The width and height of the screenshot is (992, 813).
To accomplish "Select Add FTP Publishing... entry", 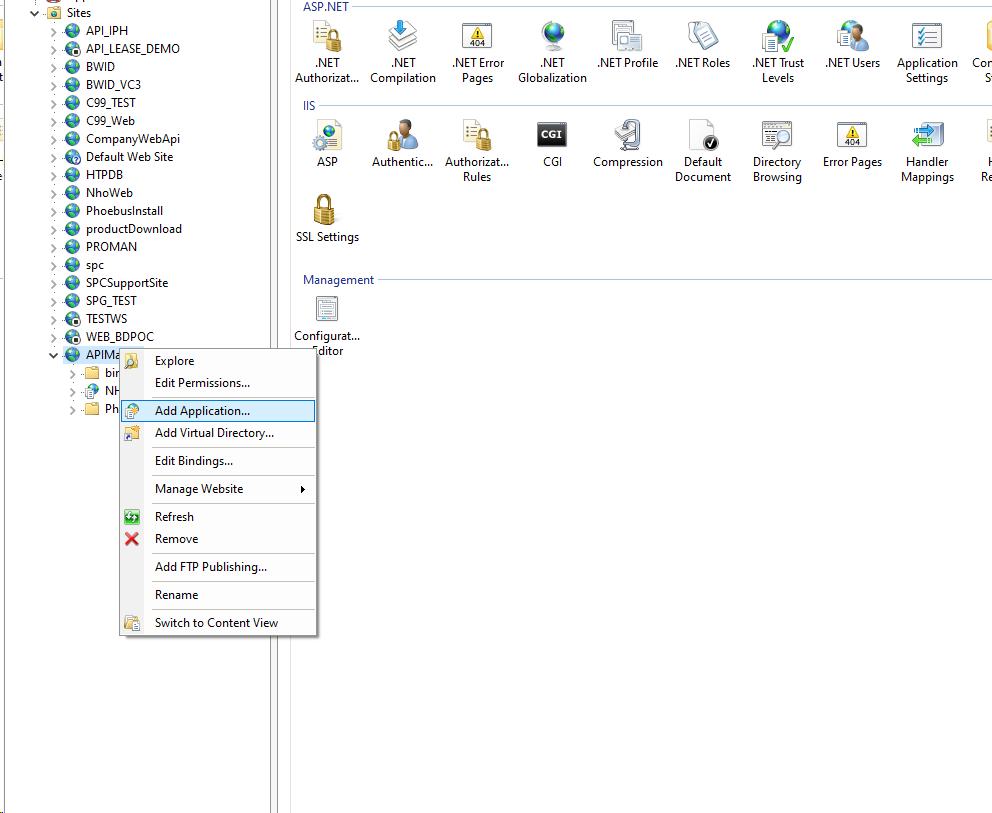I will (x=218, y=567).
